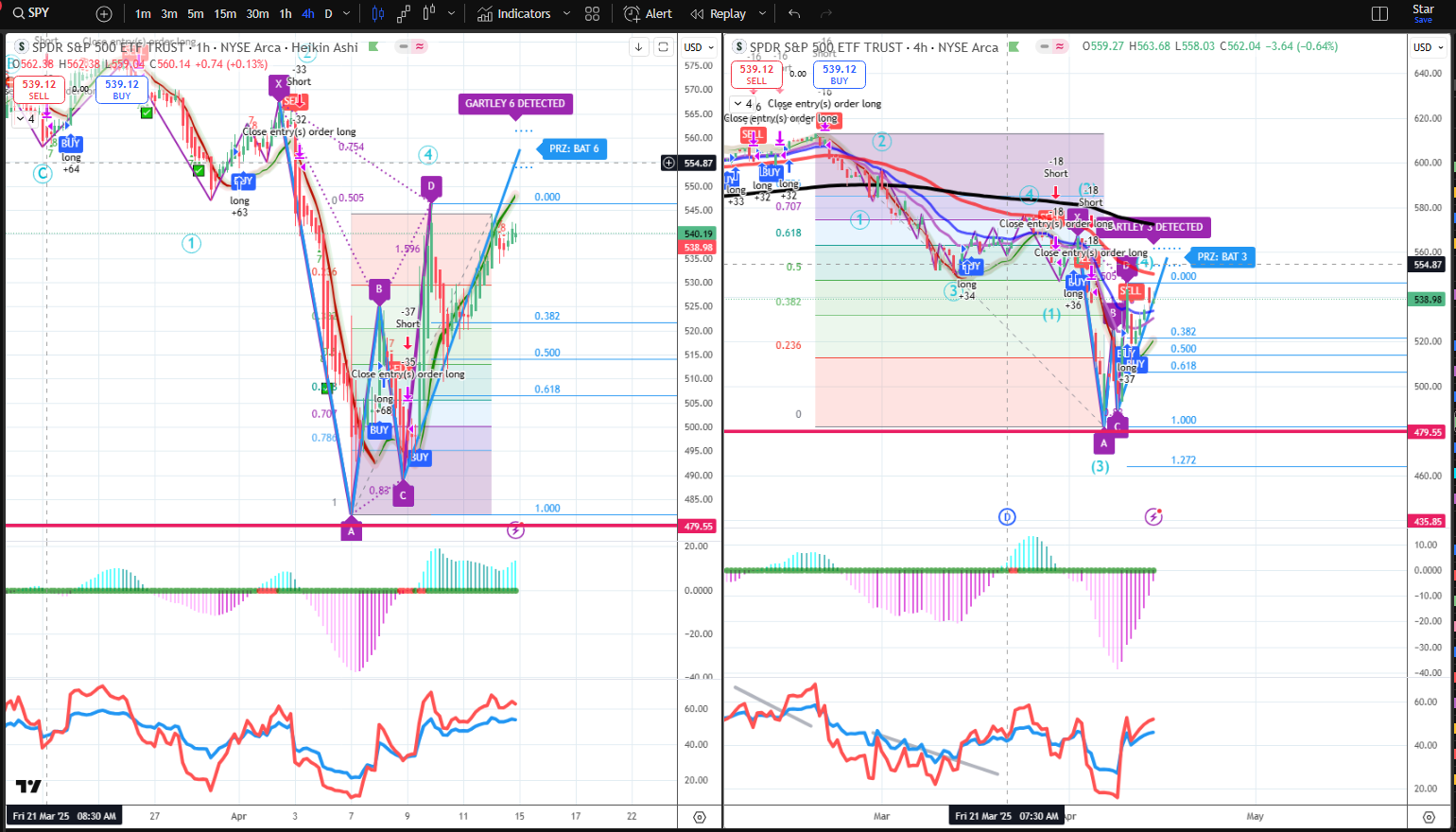The width and height of the screenshot is (1456, 832).
Task: Select the circled wave 4 label on the 1h chart
Action: [x=428, y=155]
